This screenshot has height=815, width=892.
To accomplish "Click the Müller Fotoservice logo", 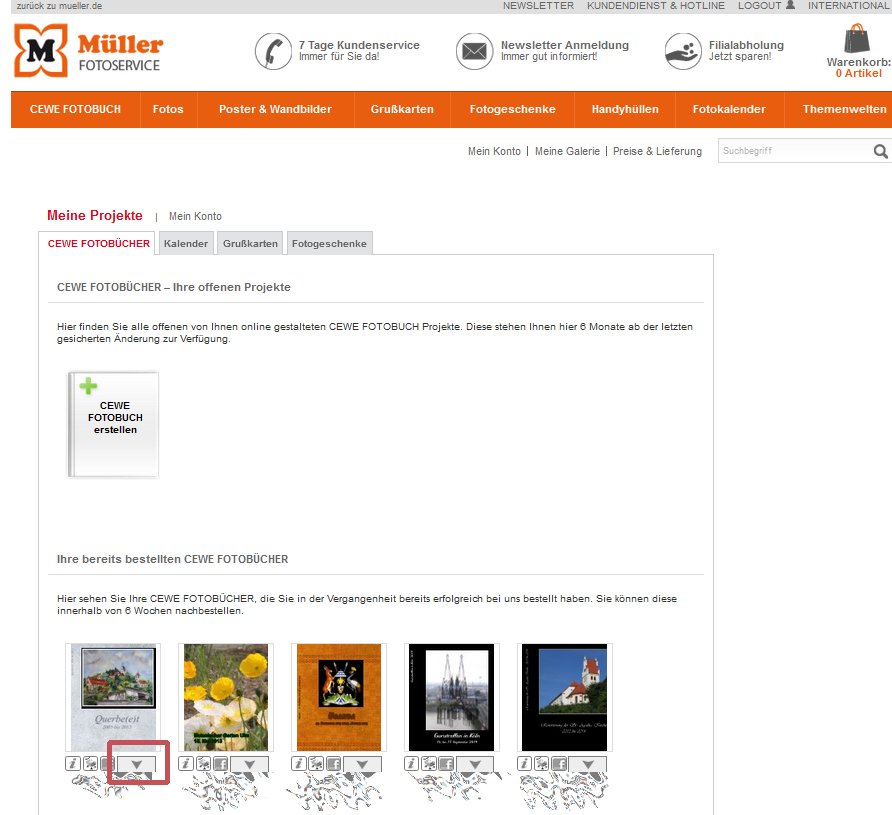I will pyautogui.click(x=88, y=51).
